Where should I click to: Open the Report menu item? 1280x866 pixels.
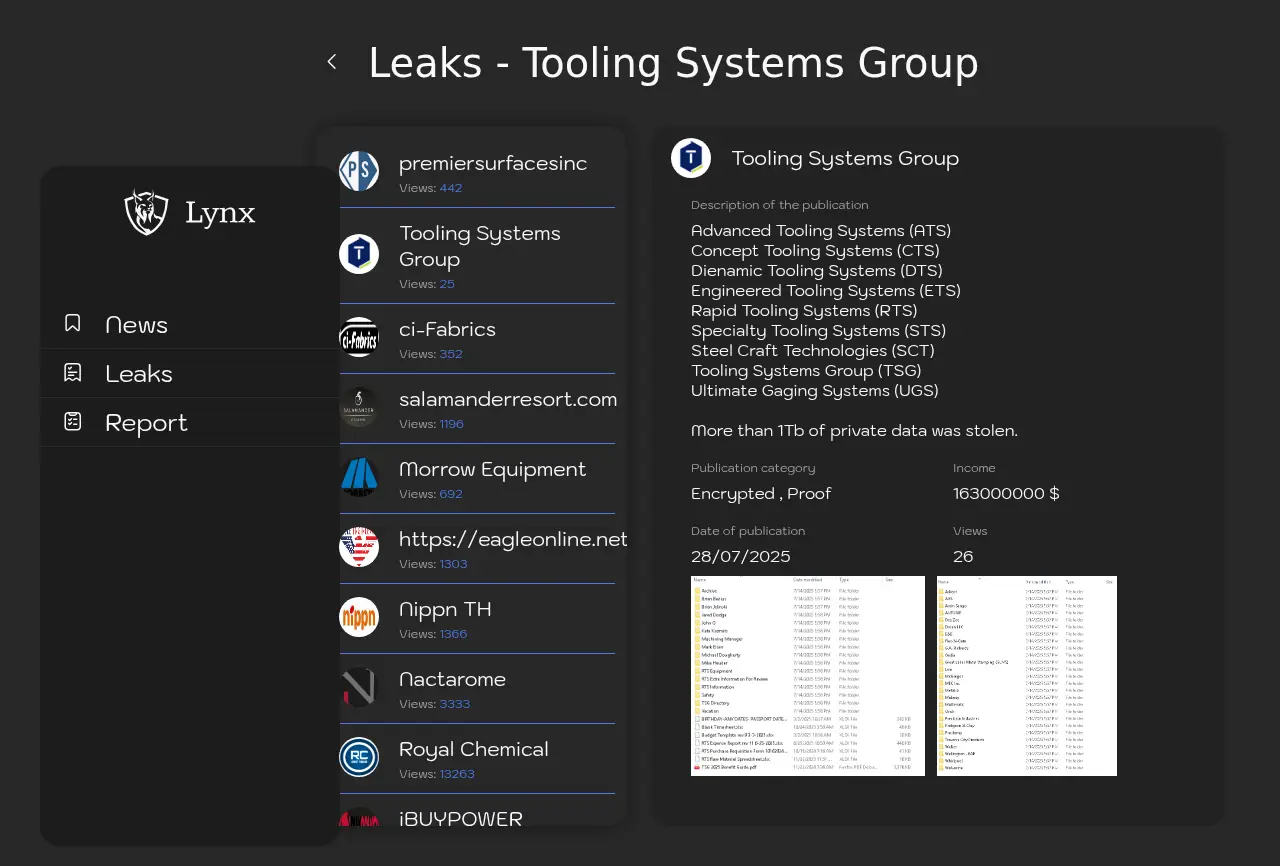tap(146, 423)
